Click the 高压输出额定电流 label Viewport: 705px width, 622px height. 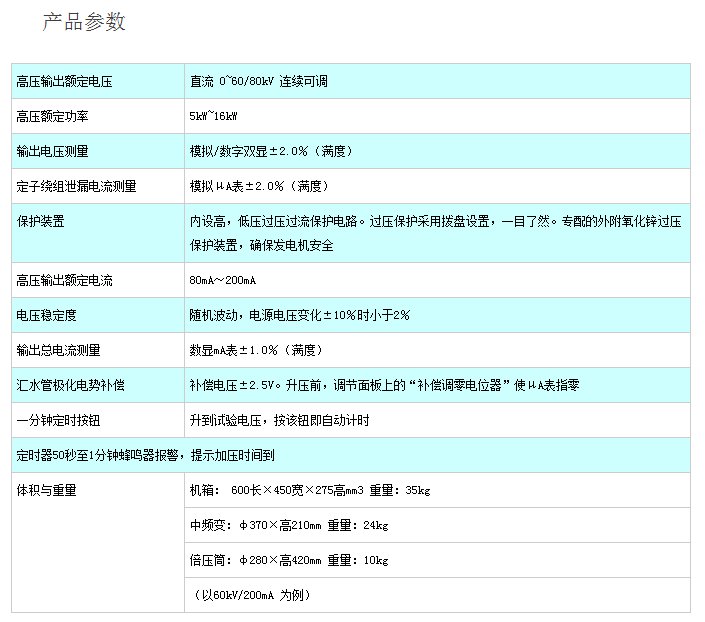pyautogui.click(x=64, y=280)
